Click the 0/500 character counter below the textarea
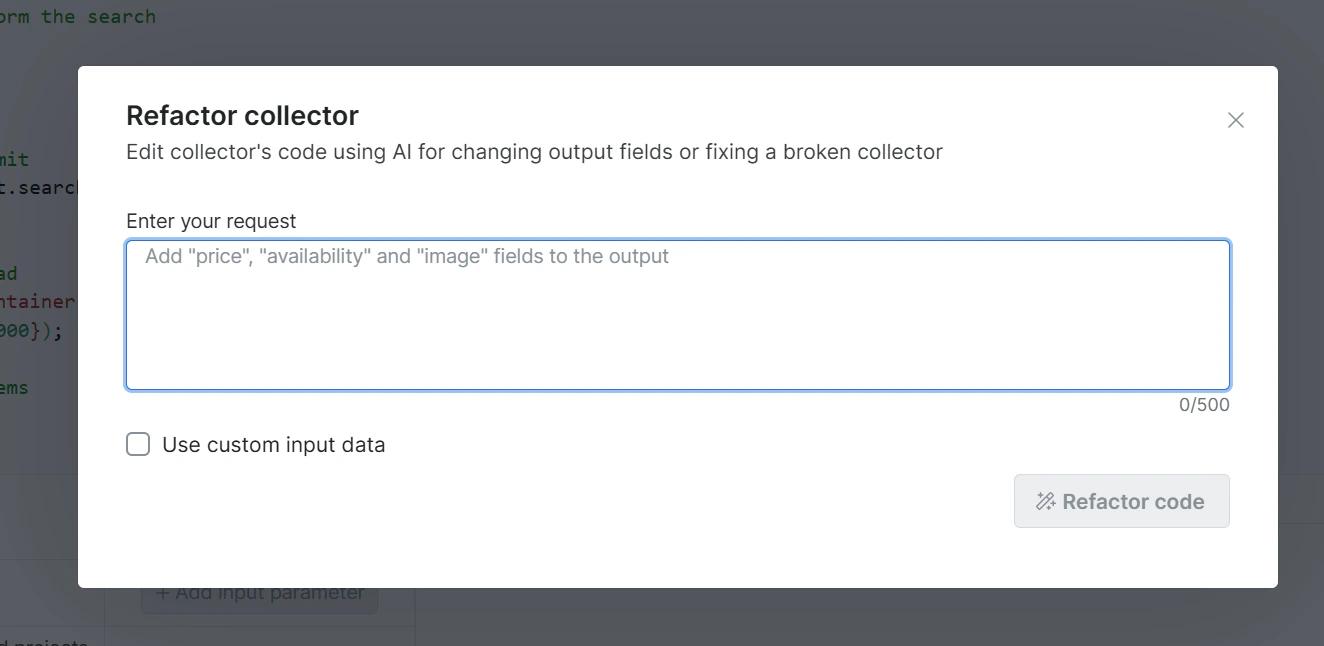 pos(1204,404)
